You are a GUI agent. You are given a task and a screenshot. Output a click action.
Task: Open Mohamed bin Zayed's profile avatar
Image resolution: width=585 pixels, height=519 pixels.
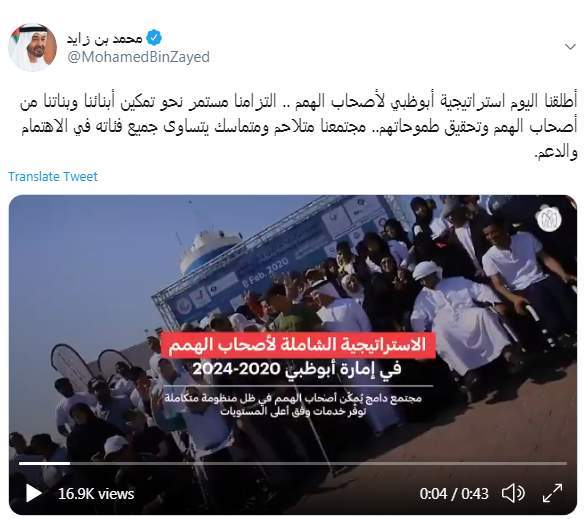pos(32,47)
